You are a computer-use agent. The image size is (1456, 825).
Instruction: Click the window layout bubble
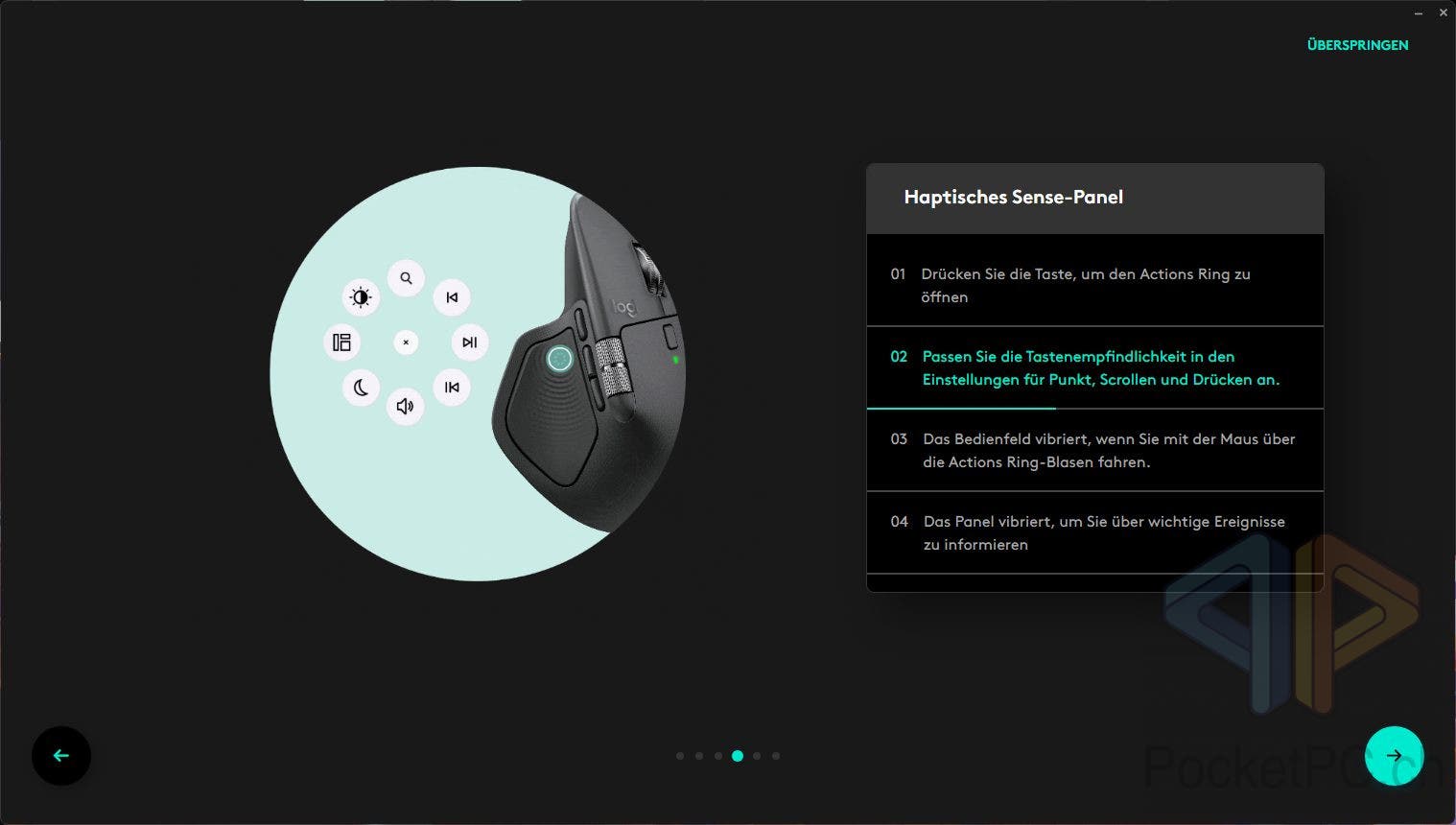[x=342, y=342]
